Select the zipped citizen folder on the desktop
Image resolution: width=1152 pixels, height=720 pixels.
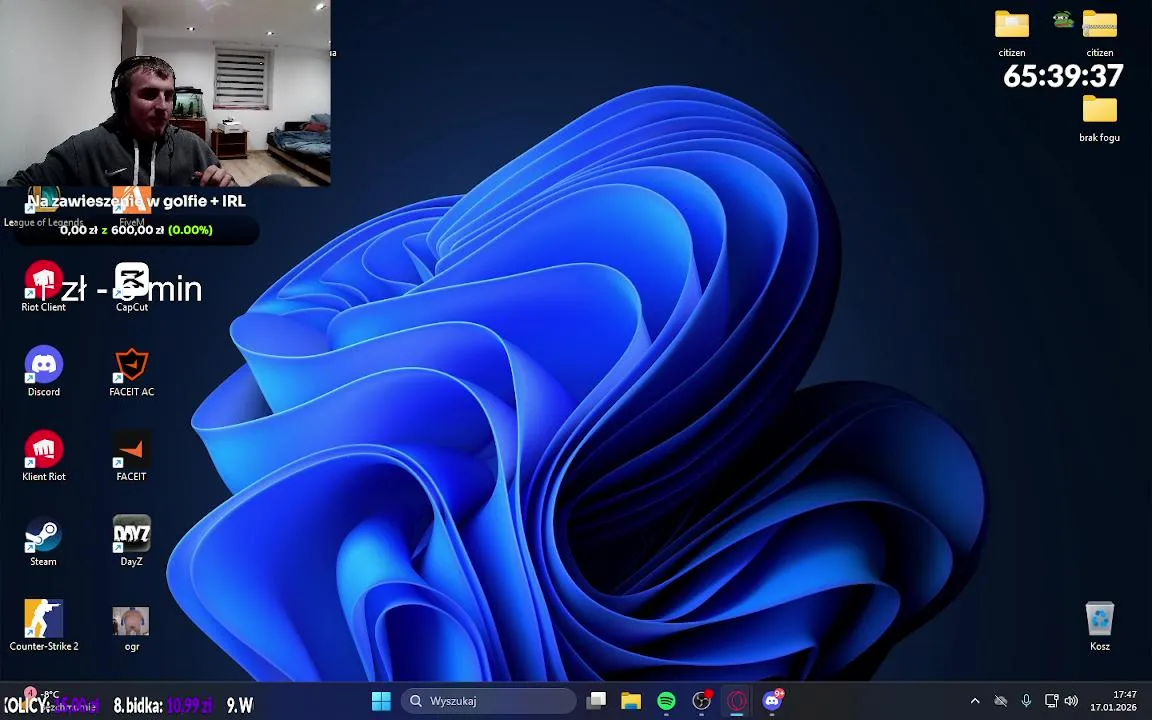point(1100,33)
